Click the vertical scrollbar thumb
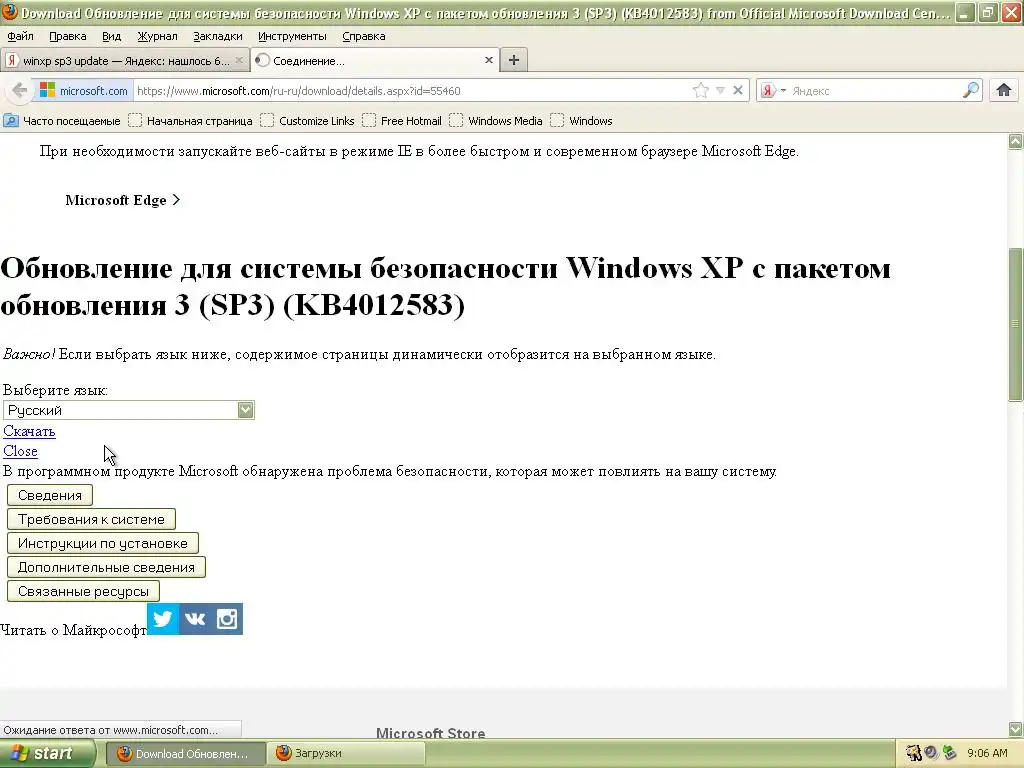Viewport: 1024px width, 768px height. [x=1015, y=323]
